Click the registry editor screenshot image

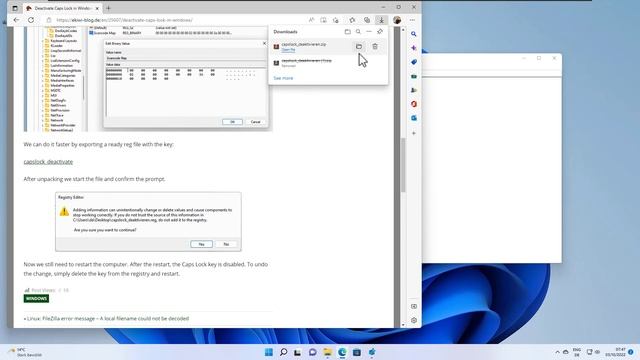[148, 79]
